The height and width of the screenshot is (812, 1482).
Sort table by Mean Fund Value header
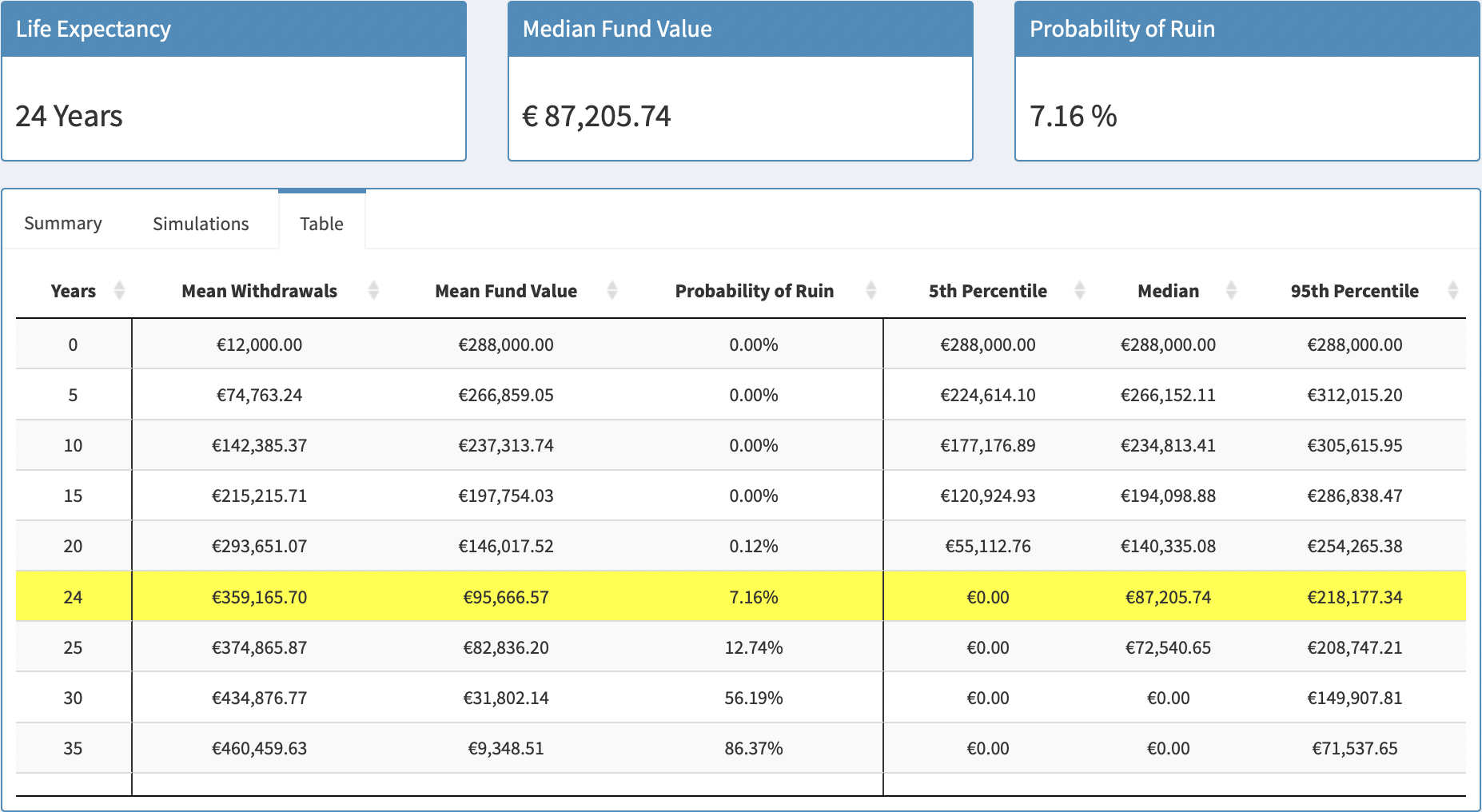tap(505, 291)
